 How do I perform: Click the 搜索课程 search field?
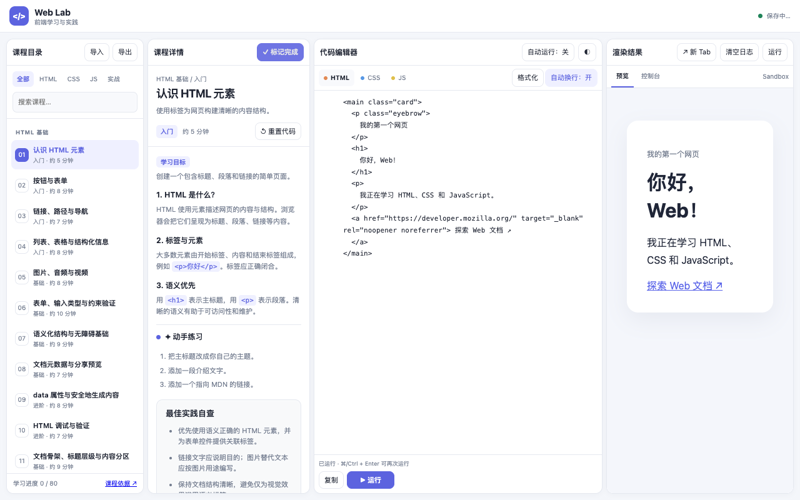75,102
